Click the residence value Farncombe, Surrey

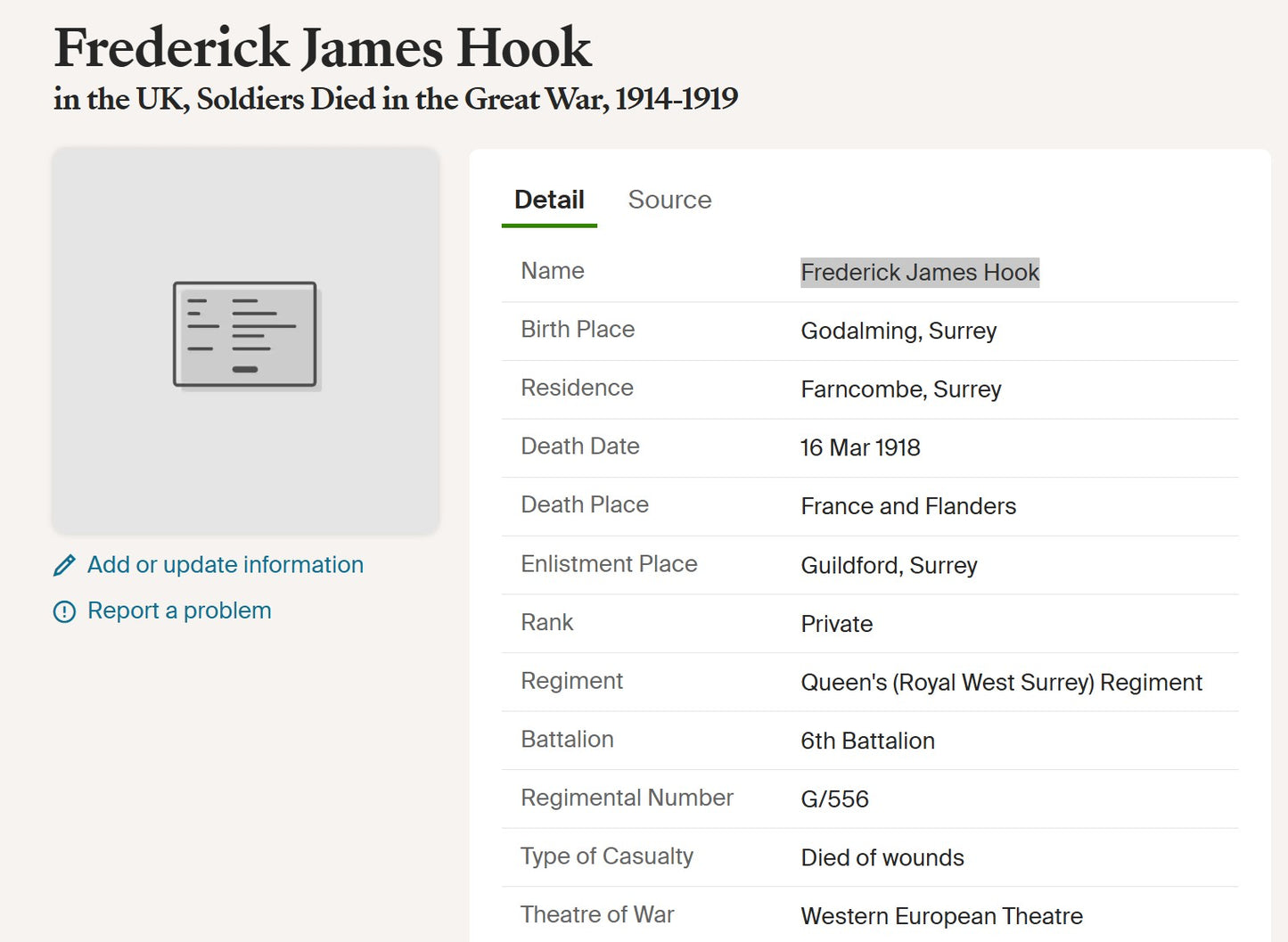click(900, 389)
